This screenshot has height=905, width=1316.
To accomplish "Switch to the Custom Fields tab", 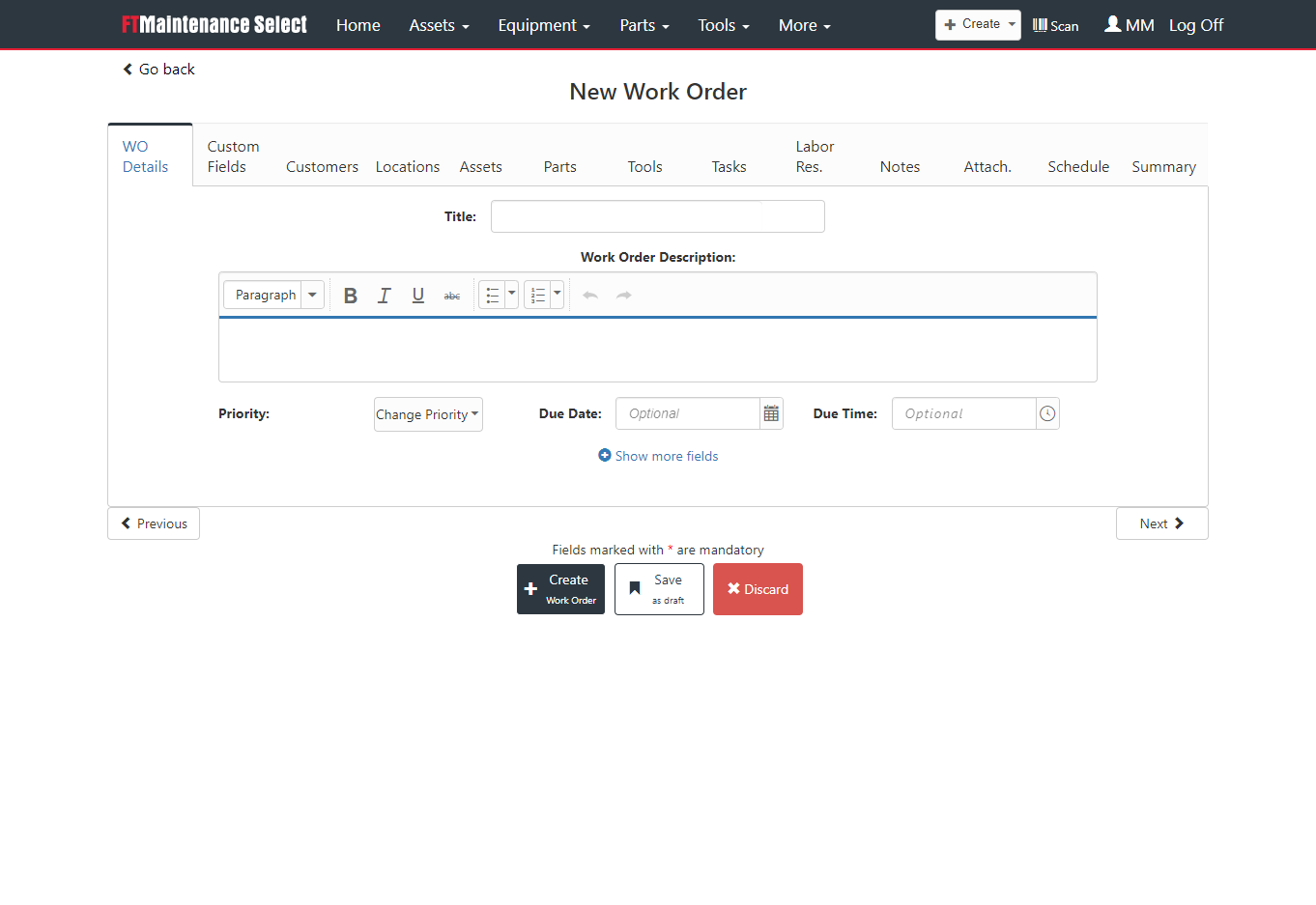I will click(233, 156).
